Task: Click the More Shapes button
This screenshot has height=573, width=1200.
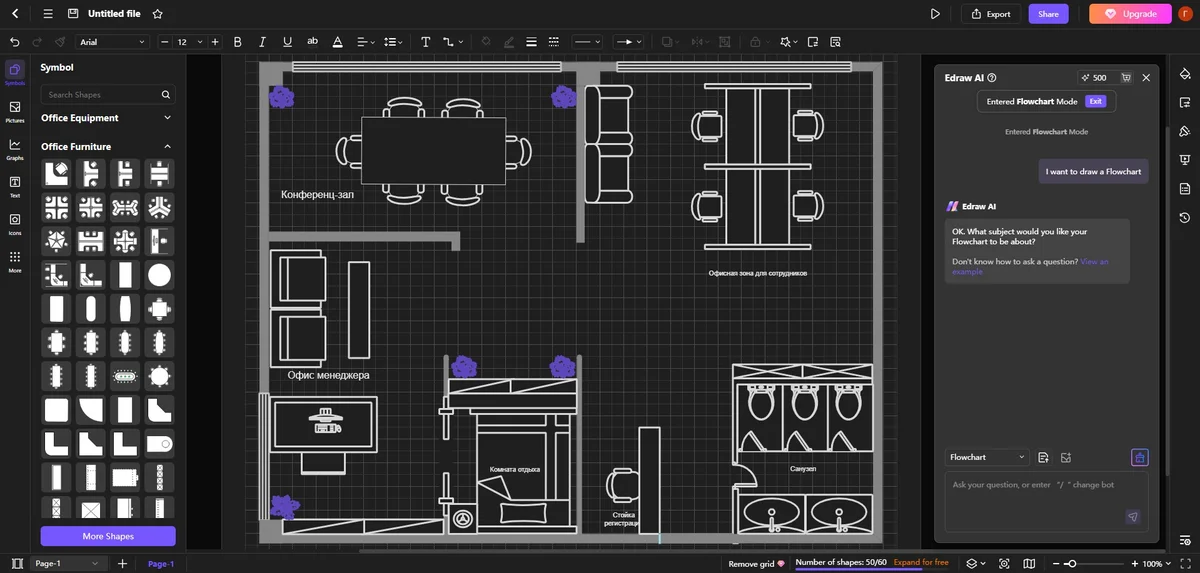Action: pyautogui.click(x=107, y=536)
